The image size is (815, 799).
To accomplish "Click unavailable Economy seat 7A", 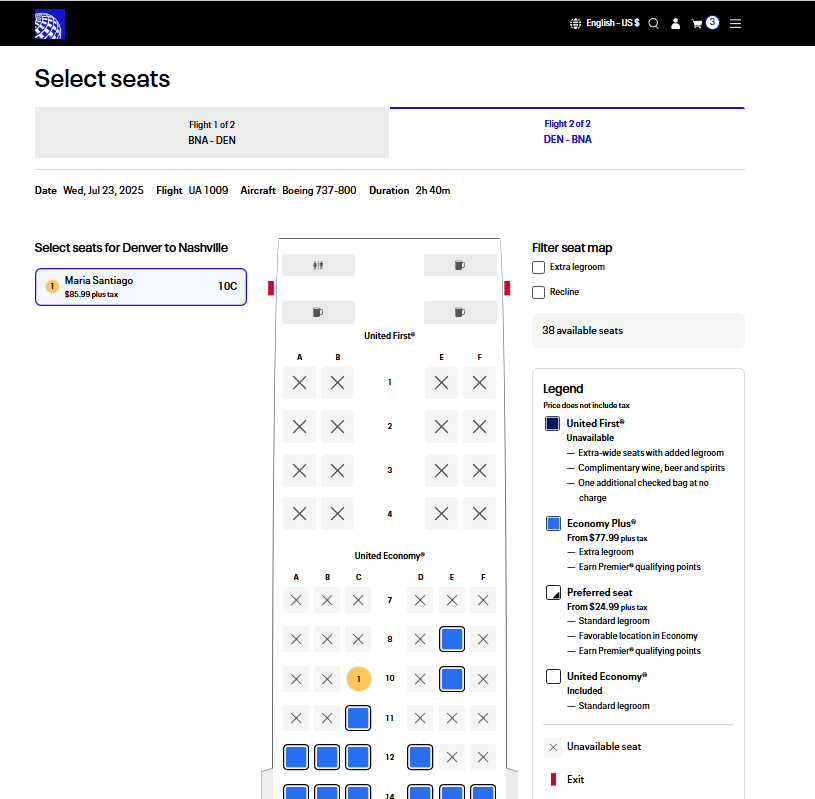I will pyautogui.click(x=296, y=600).
